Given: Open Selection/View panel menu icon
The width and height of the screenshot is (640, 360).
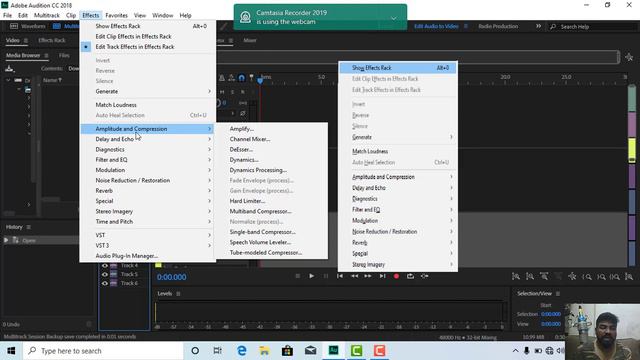Looking at the screenshot, I should [558, 293].
